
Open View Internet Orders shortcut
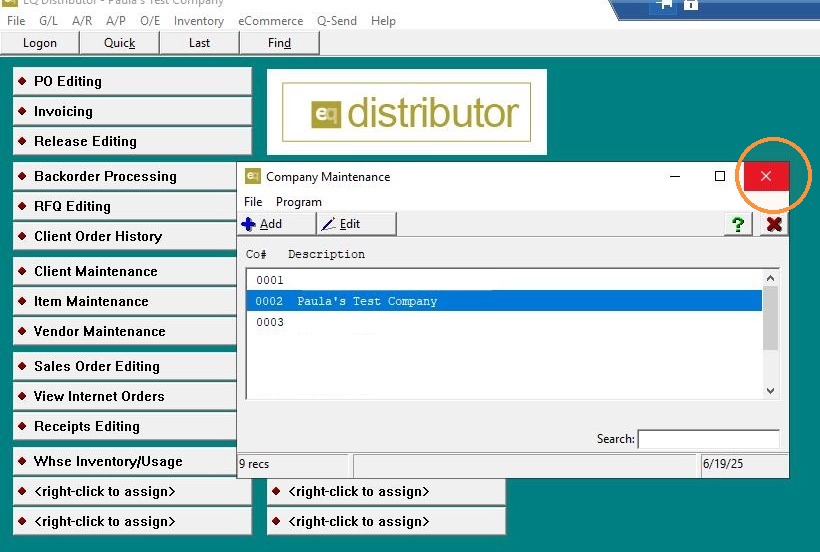[124, 396]
